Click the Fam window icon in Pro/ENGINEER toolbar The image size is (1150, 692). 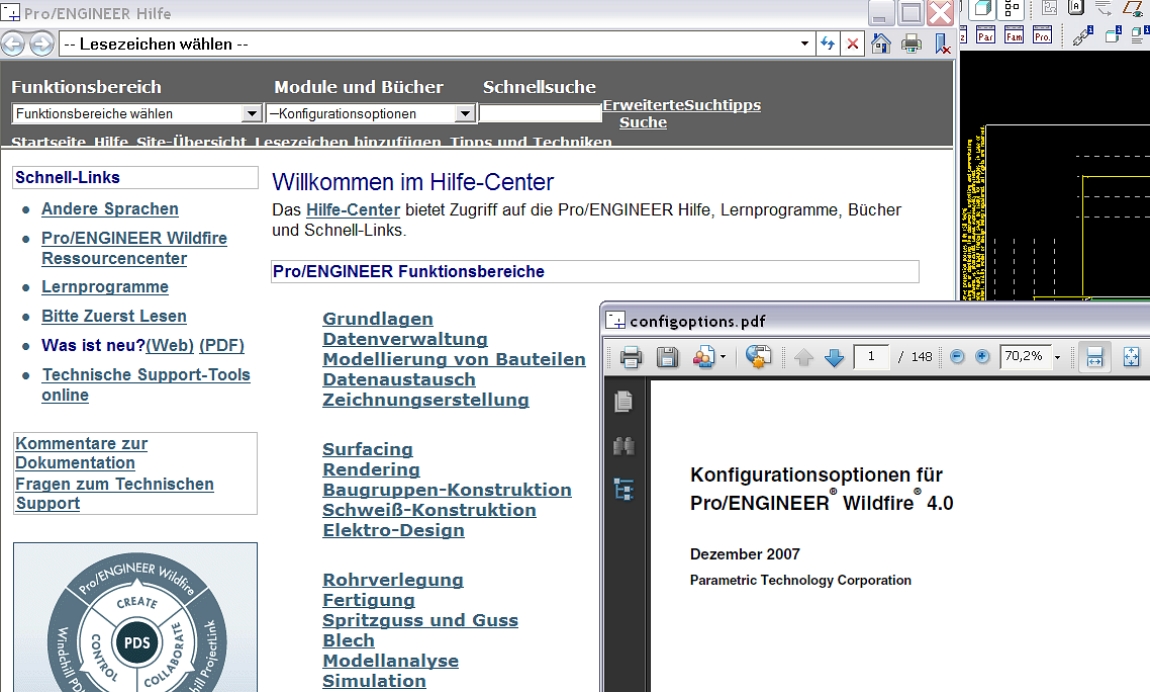coord(1014,35)
